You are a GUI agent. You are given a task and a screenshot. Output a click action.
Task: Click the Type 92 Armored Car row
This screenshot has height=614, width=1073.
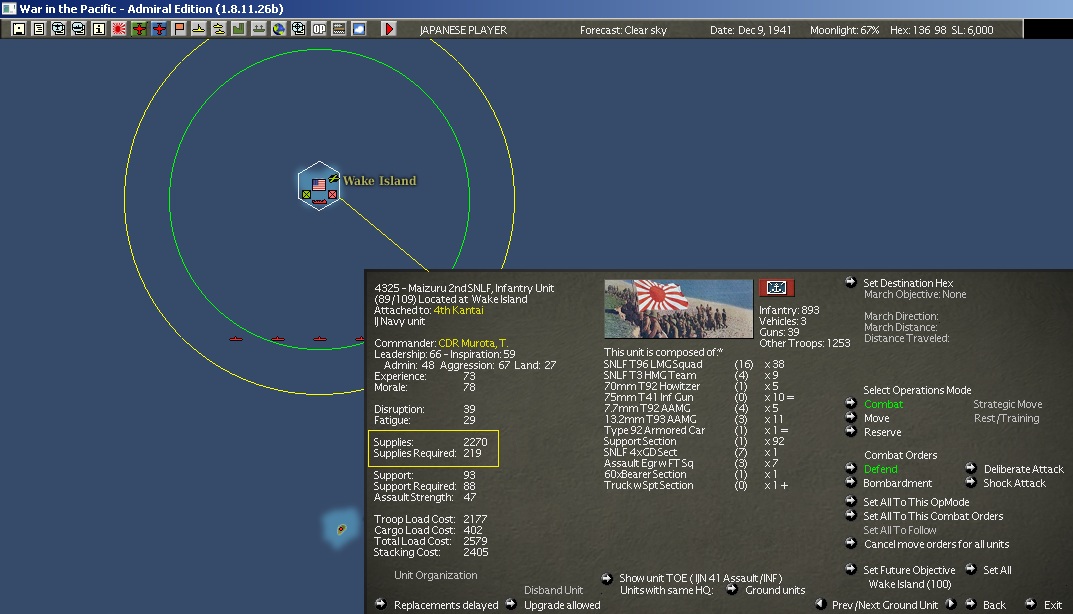click(696, 430)
